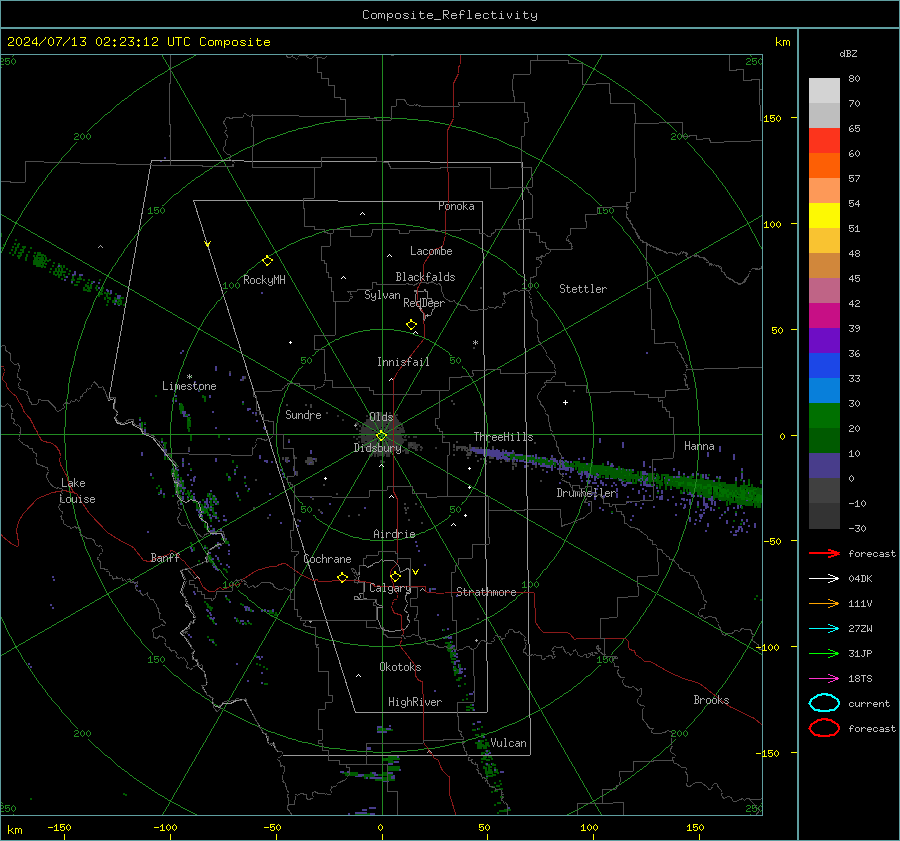Click the yellow diamond marker below RedDeer
Screen dimensions: 900x841
point(412,325)
